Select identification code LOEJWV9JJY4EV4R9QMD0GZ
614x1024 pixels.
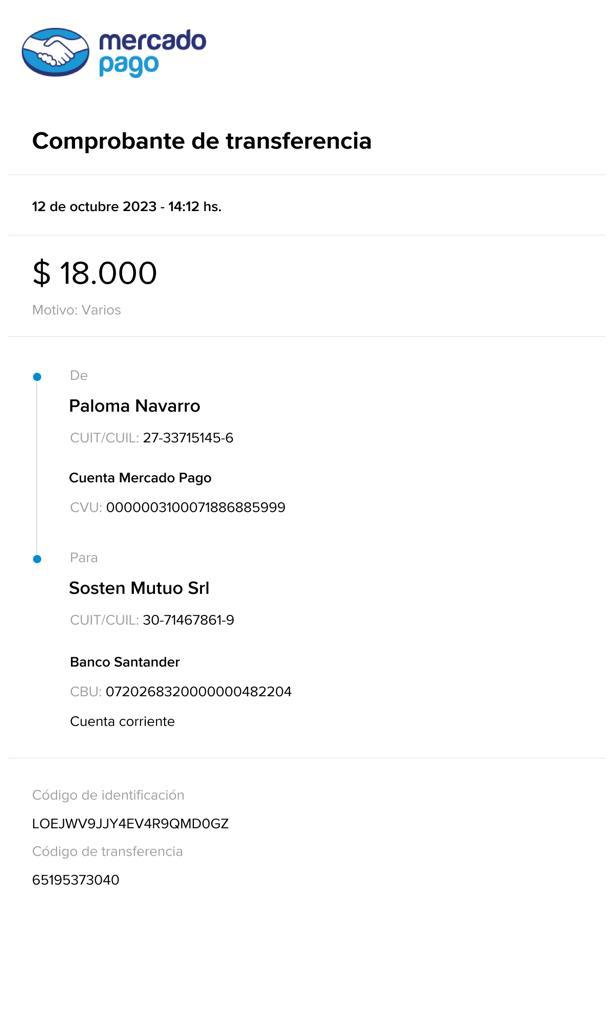pos(130,824)
